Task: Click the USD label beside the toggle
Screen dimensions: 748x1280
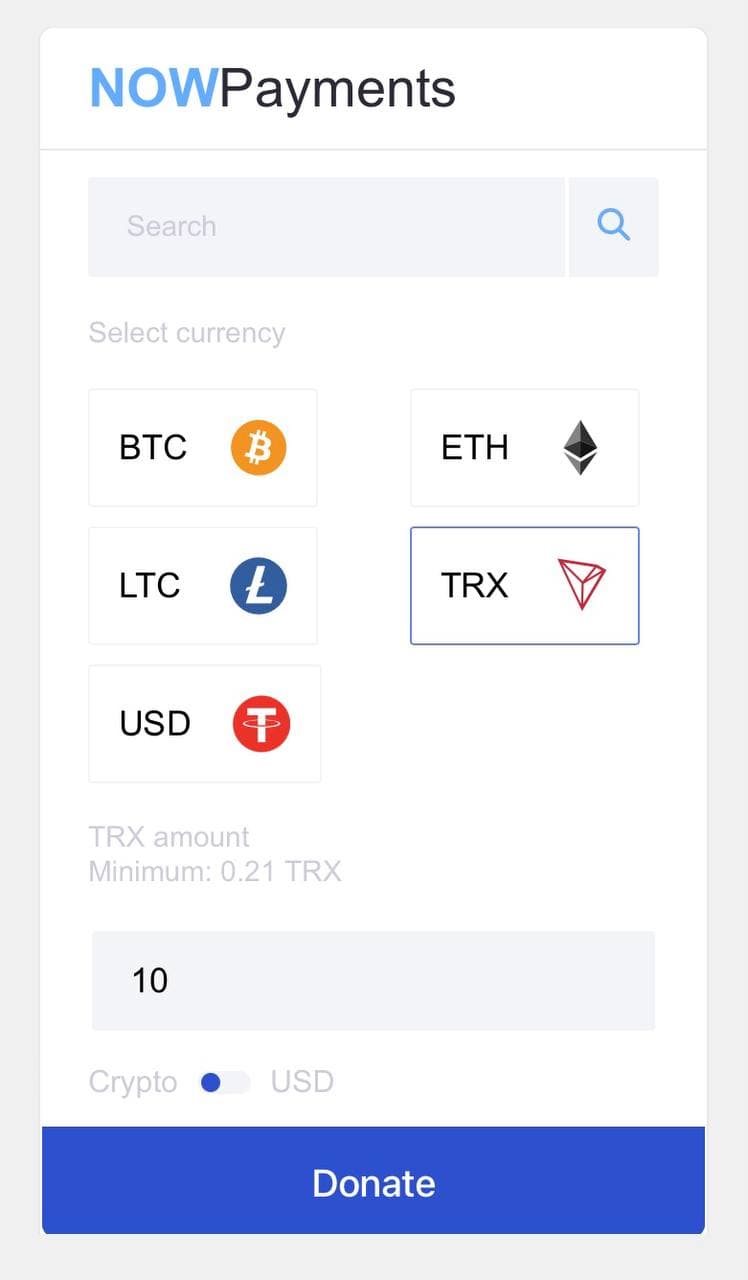Action: coord(302,1082)
